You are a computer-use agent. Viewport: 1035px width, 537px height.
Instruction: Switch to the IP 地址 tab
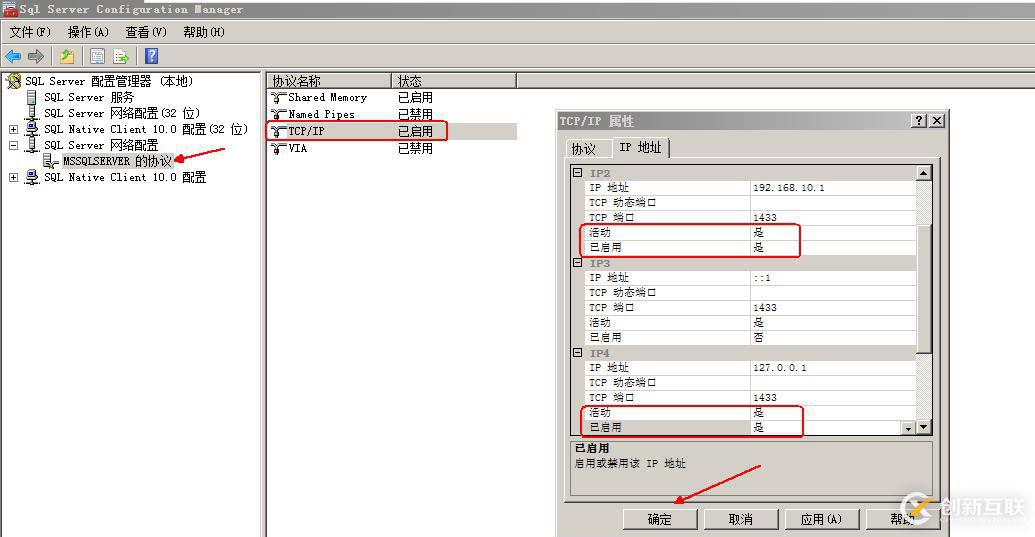(640, 148)
